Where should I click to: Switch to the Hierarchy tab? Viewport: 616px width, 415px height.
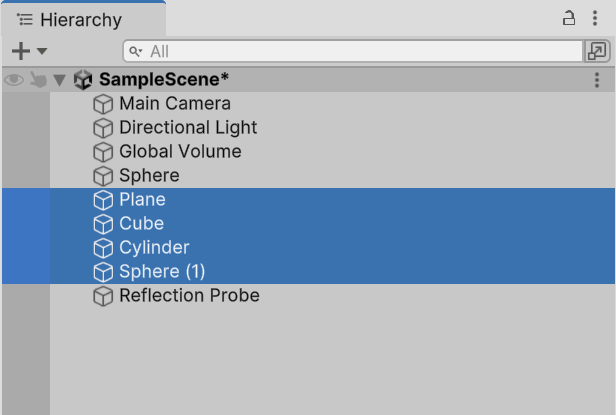tap(80, 20)
